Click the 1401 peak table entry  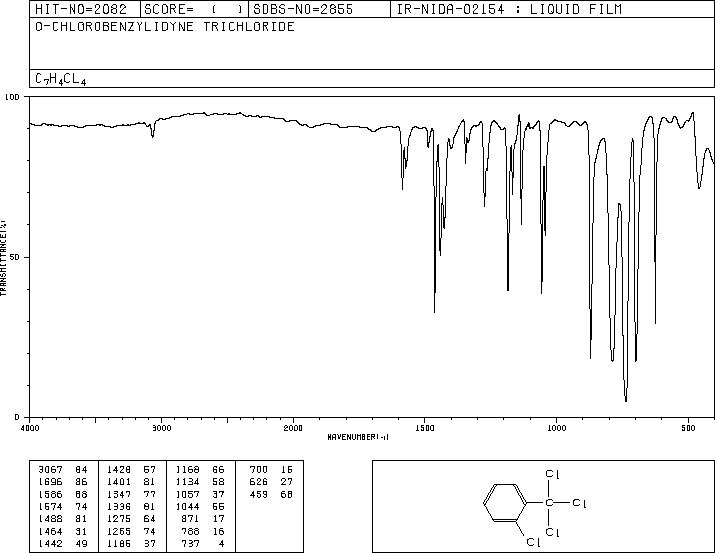(131, 482)
